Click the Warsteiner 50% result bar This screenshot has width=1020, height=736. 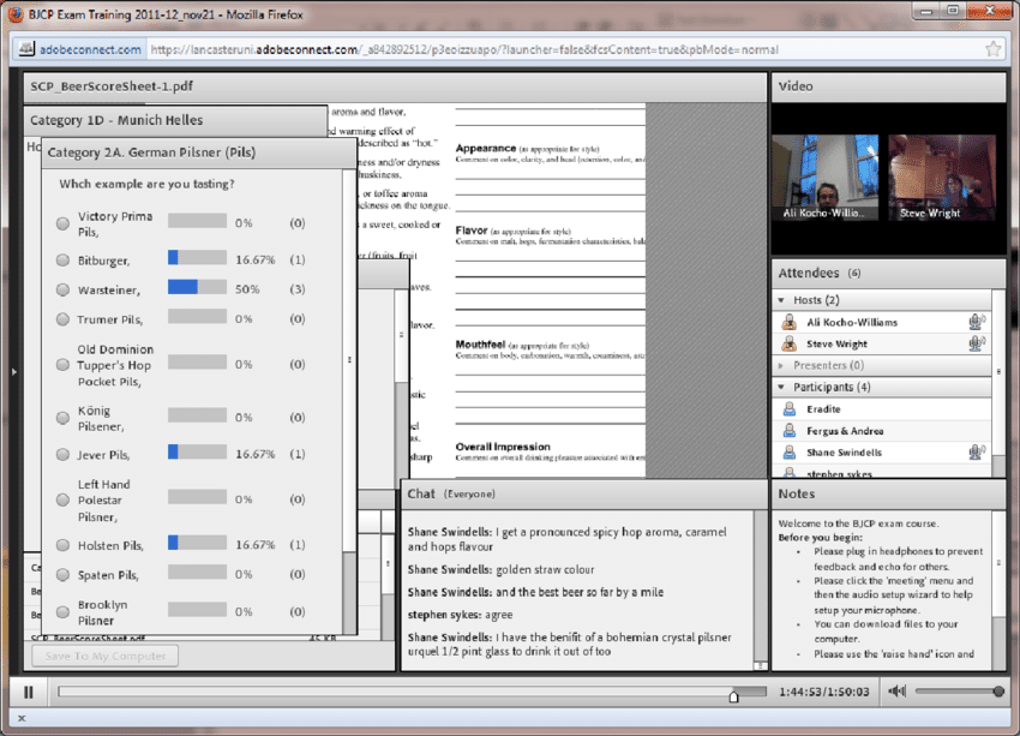pyautogui.click(x=197, y=287)
